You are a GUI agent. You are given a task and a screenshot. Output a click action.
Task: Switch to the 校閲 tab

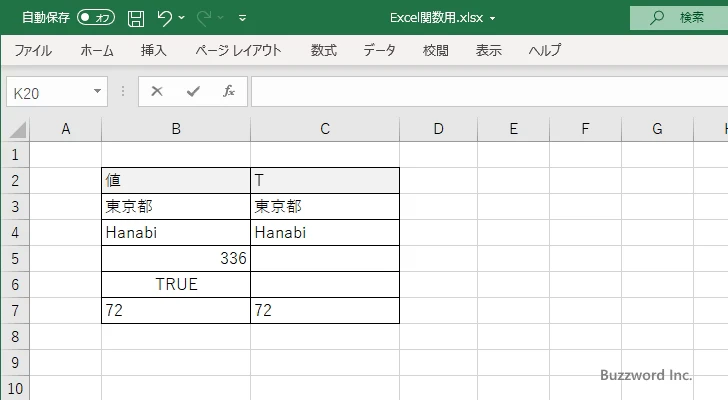coord(436,50)
